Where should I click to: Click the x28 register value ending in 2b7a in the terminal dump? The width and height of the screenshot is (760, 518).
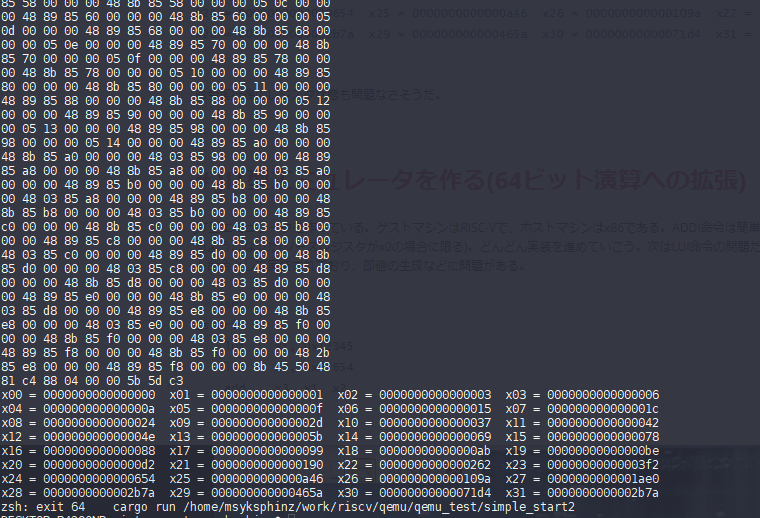pos(99,493)
